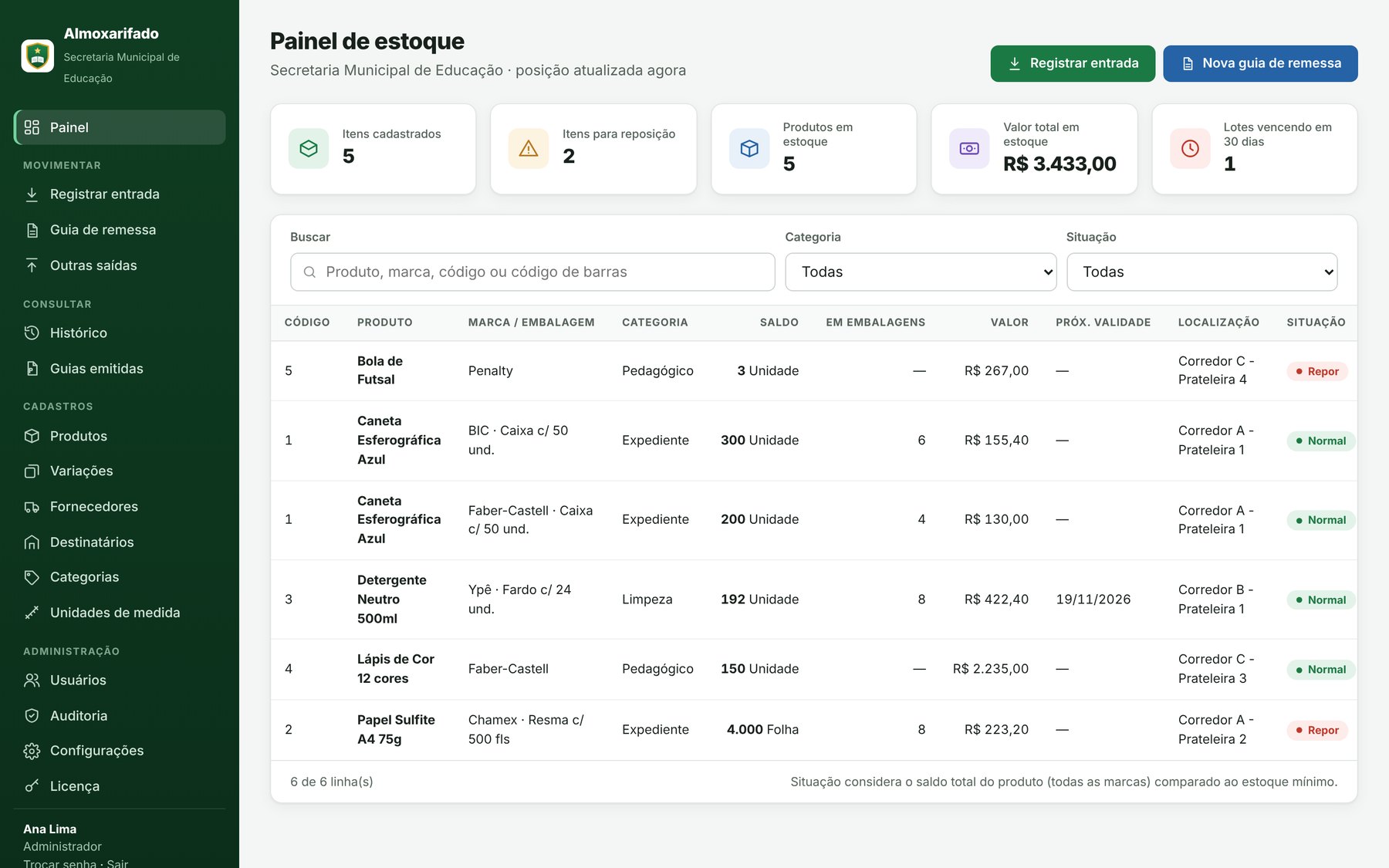Click the Configurações gear icon
Viewport: 1389px width, 868px height.
coord(32,751)
